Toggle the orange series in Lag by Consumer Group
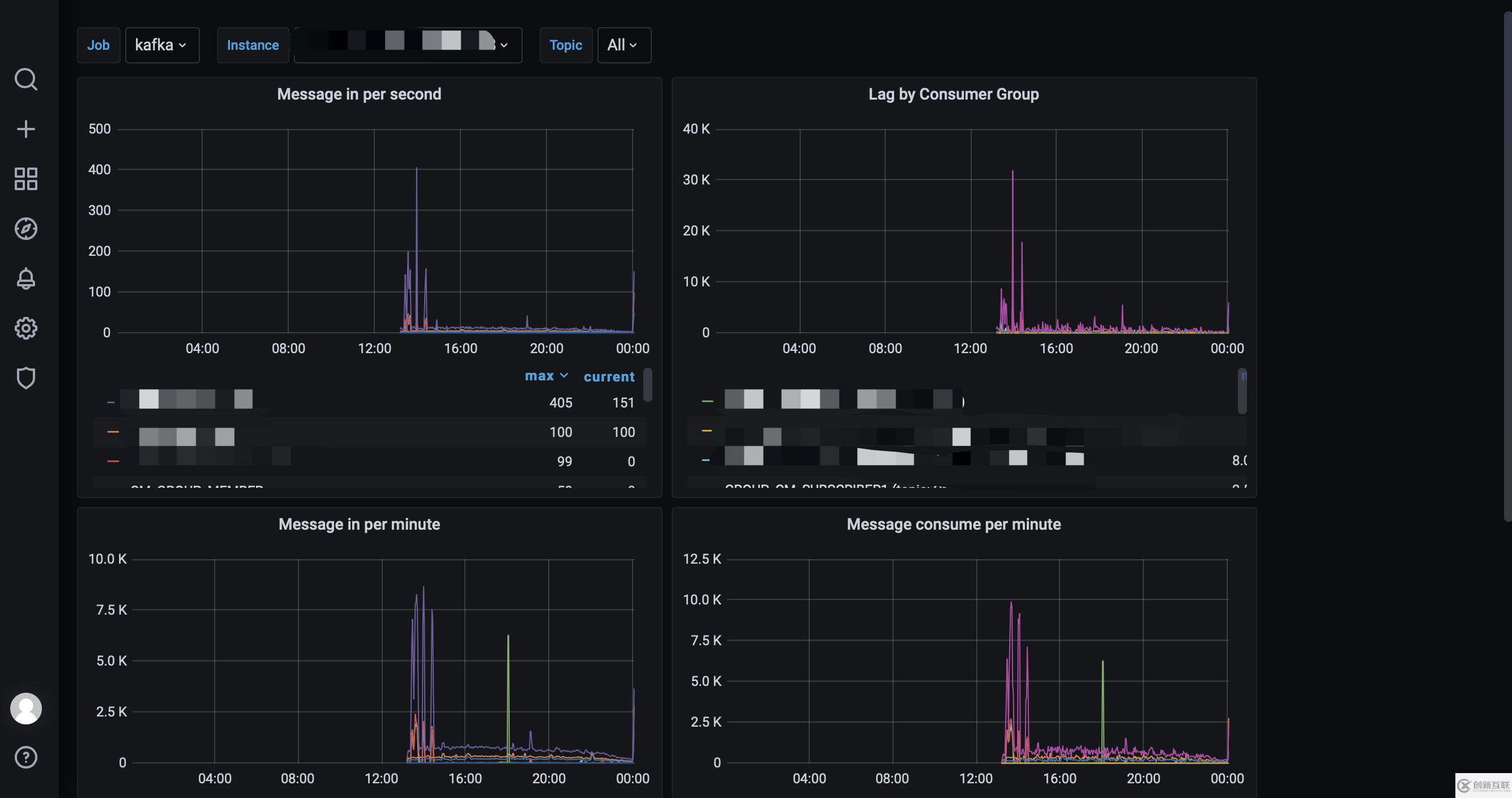This screenshot has height=798, width=1512. pos(706,432)
